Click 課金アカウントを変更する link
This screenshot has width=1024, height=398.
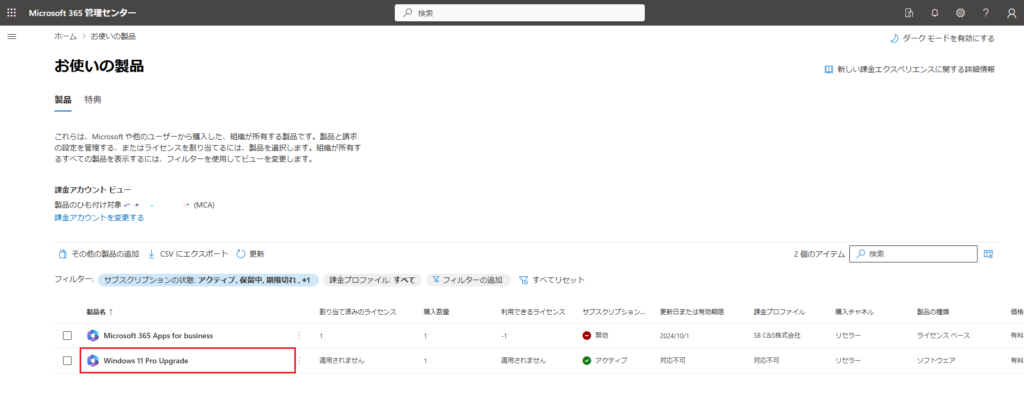point(99,218)
